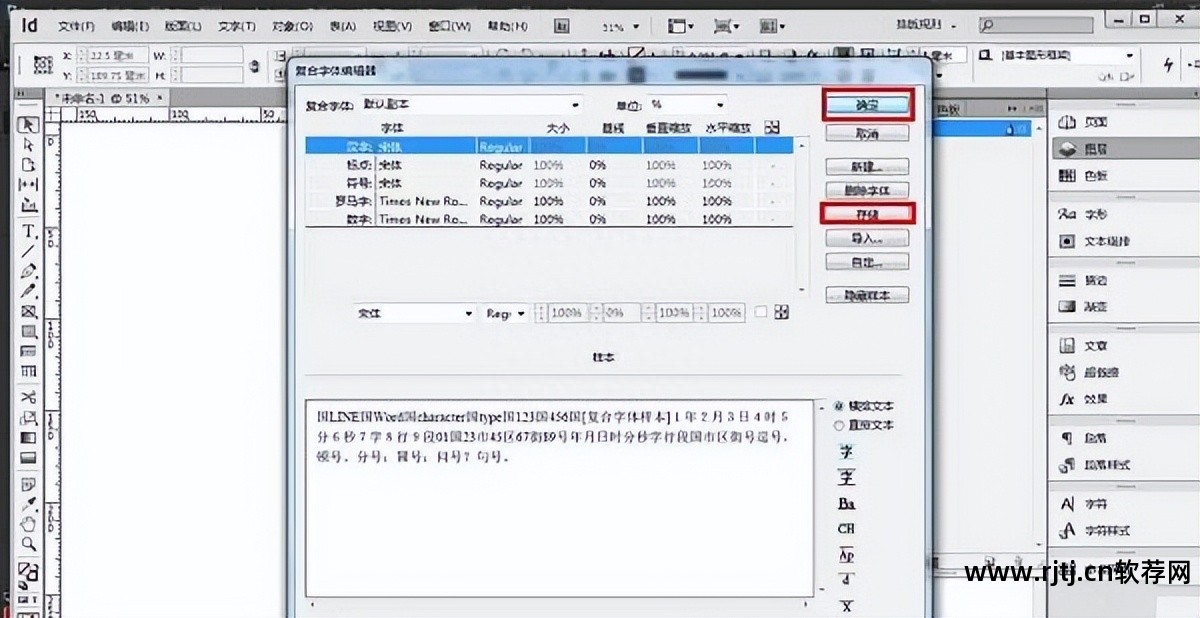Select the Pencil tool
The width and height of the screenshot is (1200, 618).
pos(29,291)
